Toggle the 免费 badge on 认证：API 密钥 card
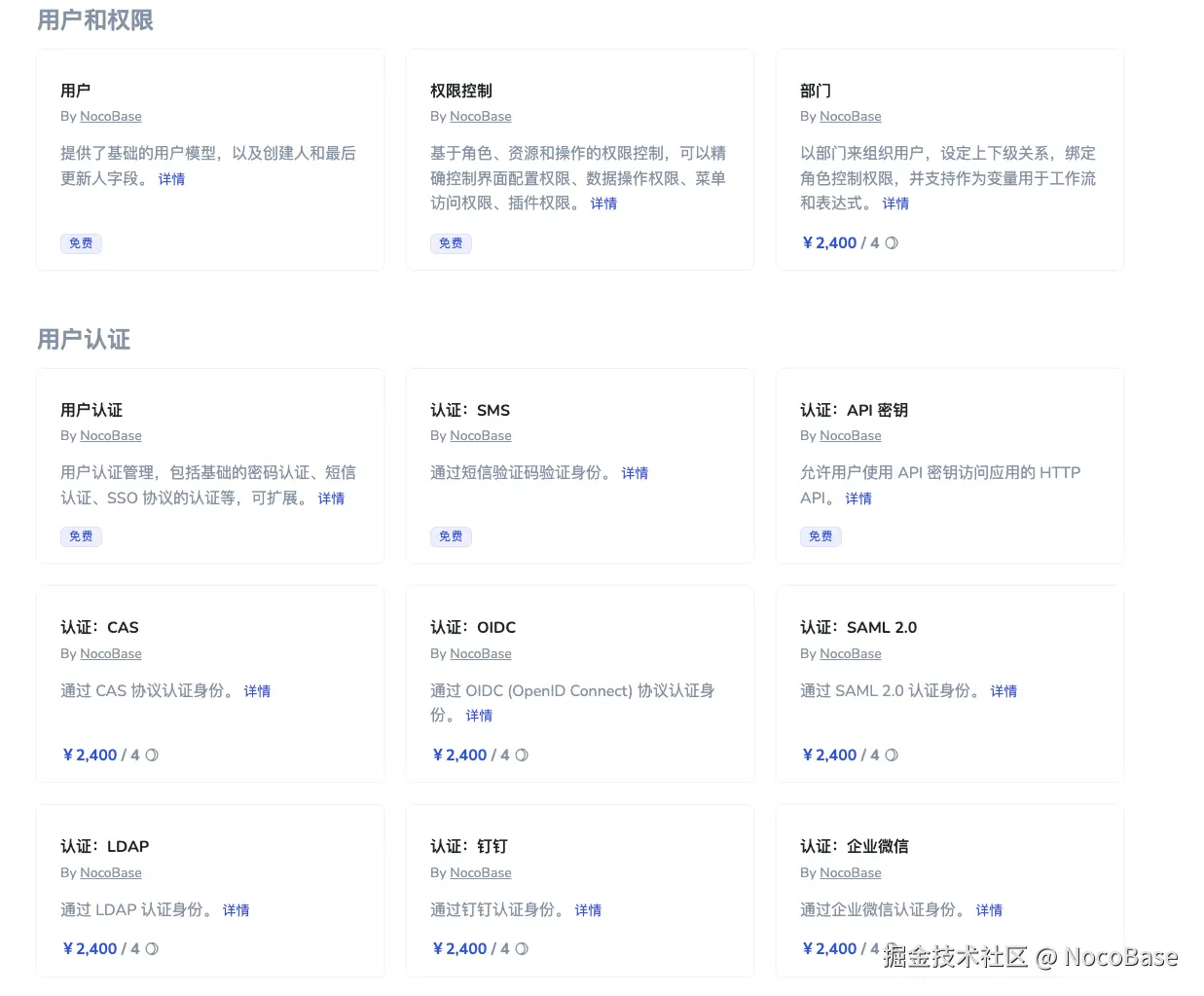The image size is (1204, 996). coord(821,535)
